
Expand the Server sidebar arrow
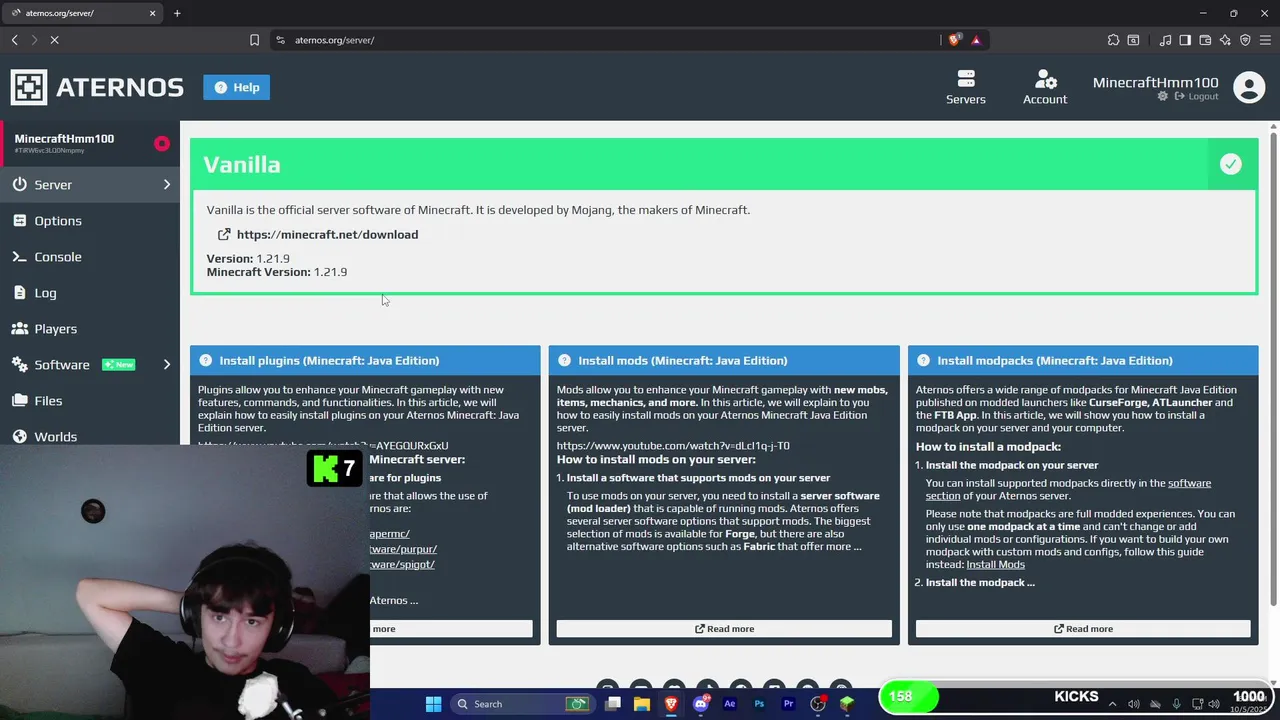point(167,184)
